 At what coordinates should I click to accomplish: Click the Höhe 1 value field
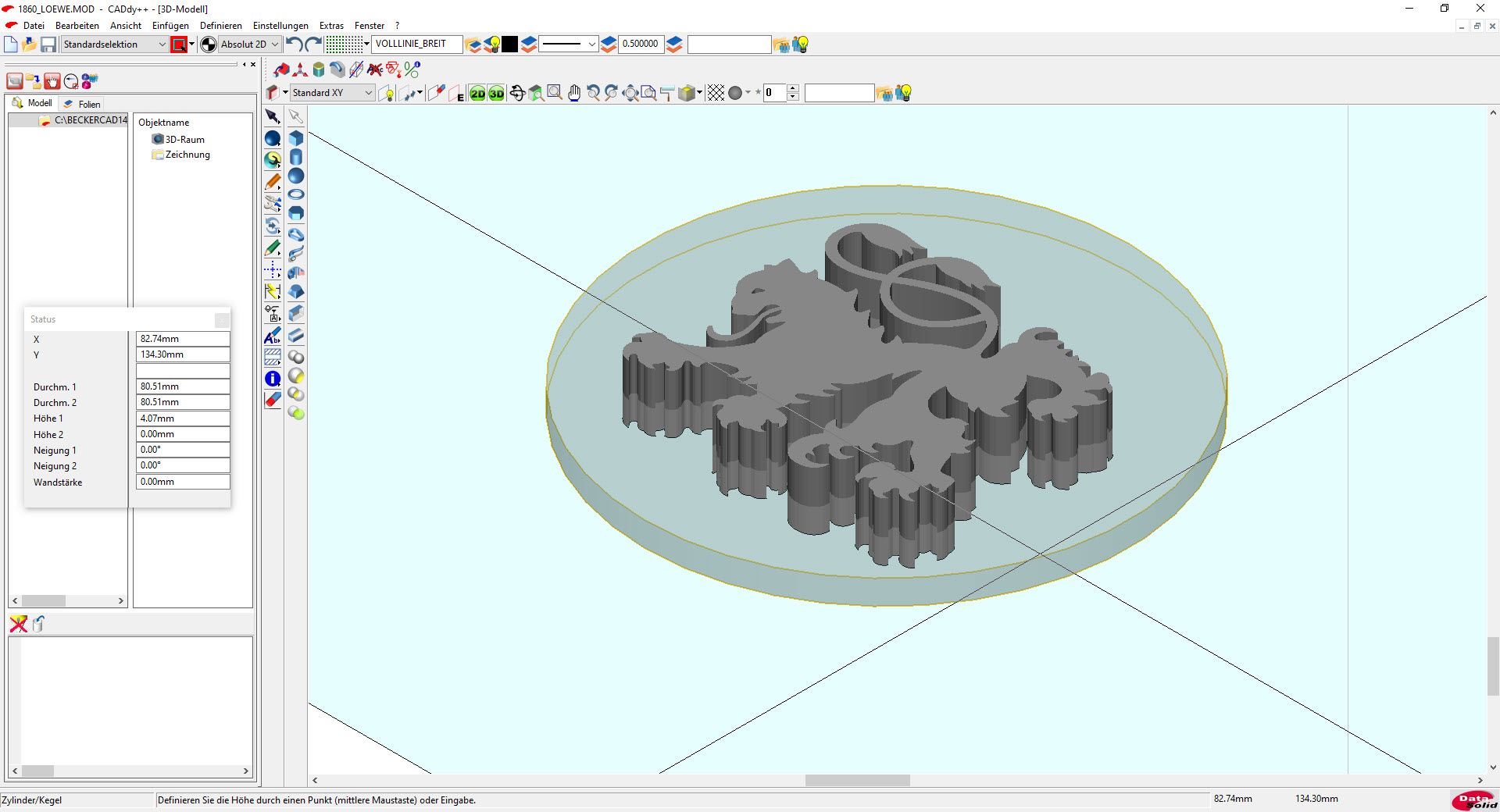click(x=183, y=418)
